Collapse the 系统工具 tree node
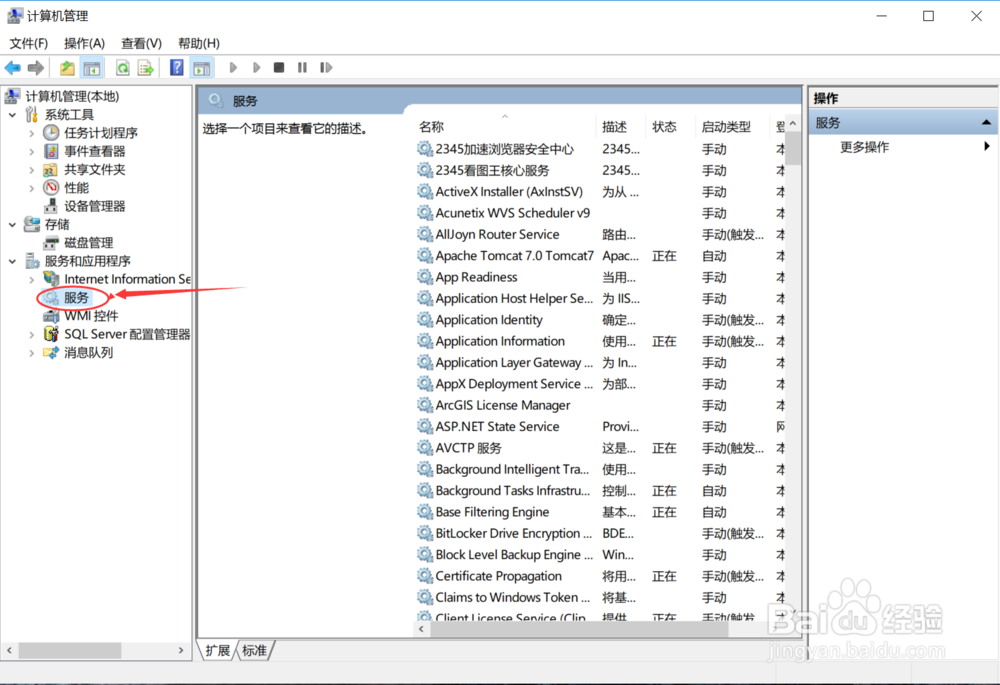The width and height of the screenshot is (1000, 685). tap(10, 114)
